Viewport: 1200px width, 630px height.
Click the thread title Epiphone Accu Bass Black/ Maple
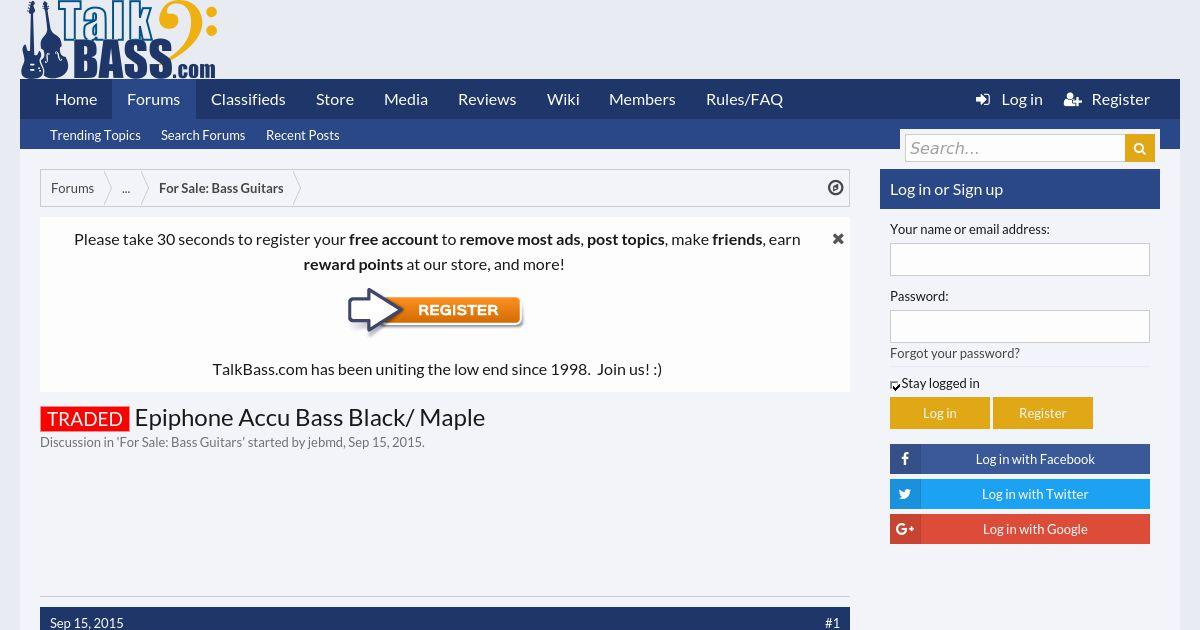tap(310, 417)
